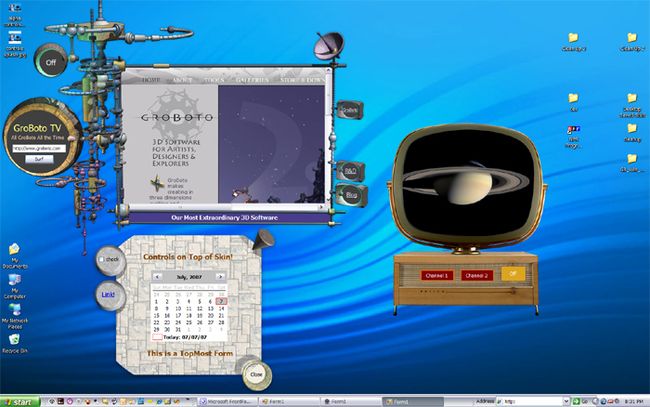The width and height of the screenshot is (650, 407).
Task: Turn off GroBoto TV with round Off button
Action: click(51, 61)
